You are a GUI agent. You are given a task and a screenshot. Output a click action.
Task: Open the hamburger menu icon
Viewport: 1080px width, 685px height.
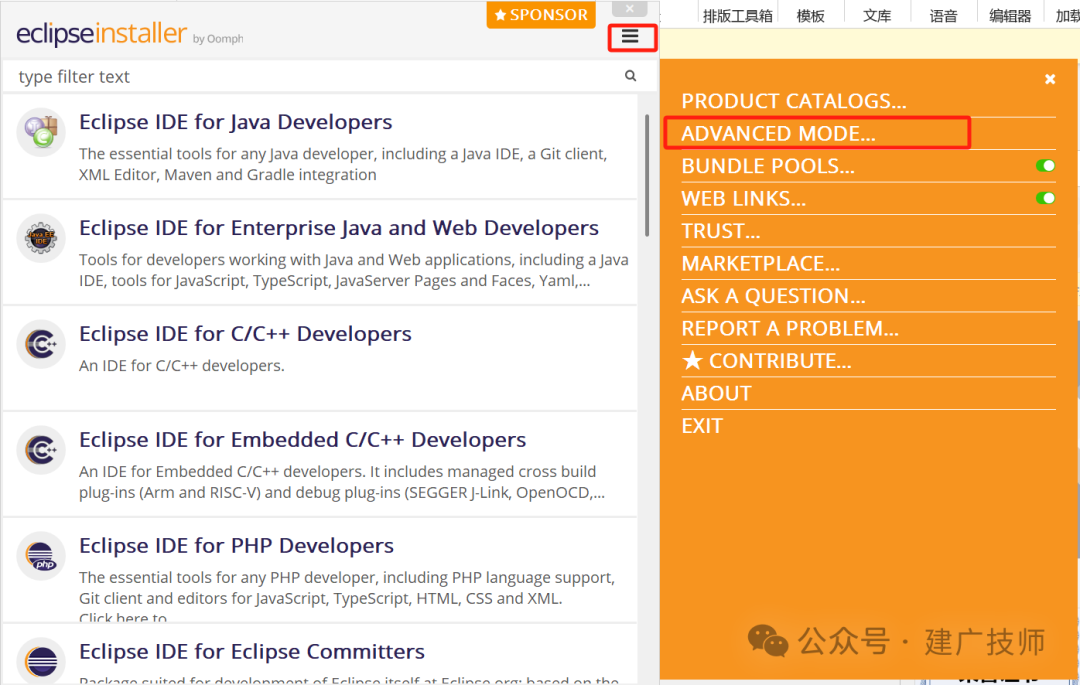point(630,36)
